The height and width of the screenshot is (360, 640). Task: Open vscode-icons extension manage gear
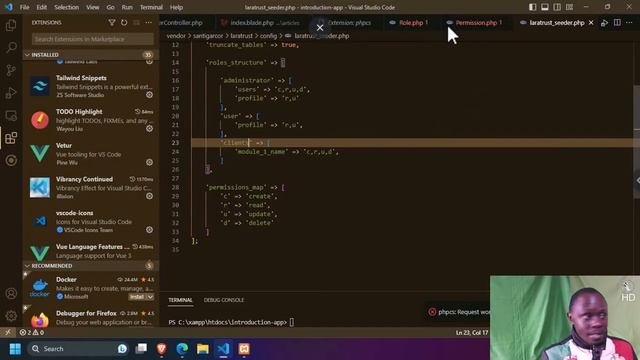(x=149, y=230)
